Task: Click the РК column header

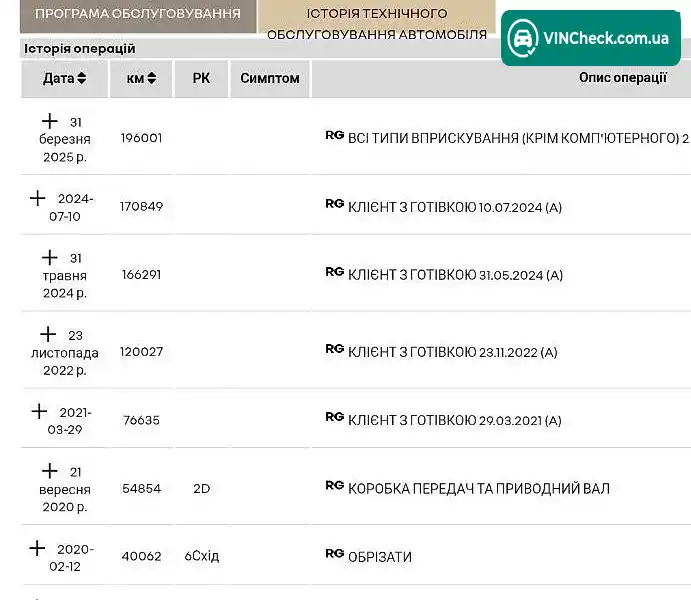Action: (x=201, y=78)
